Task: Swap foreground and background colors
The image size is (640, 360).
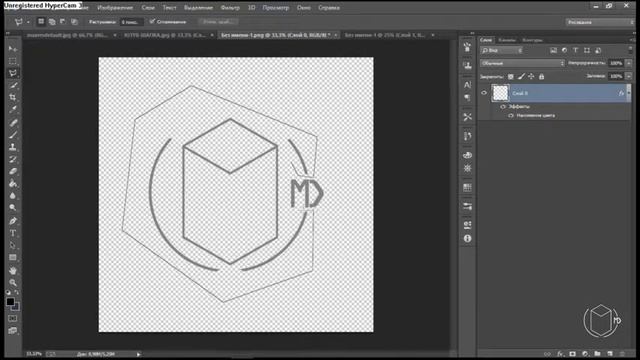Action: [17, 292]
